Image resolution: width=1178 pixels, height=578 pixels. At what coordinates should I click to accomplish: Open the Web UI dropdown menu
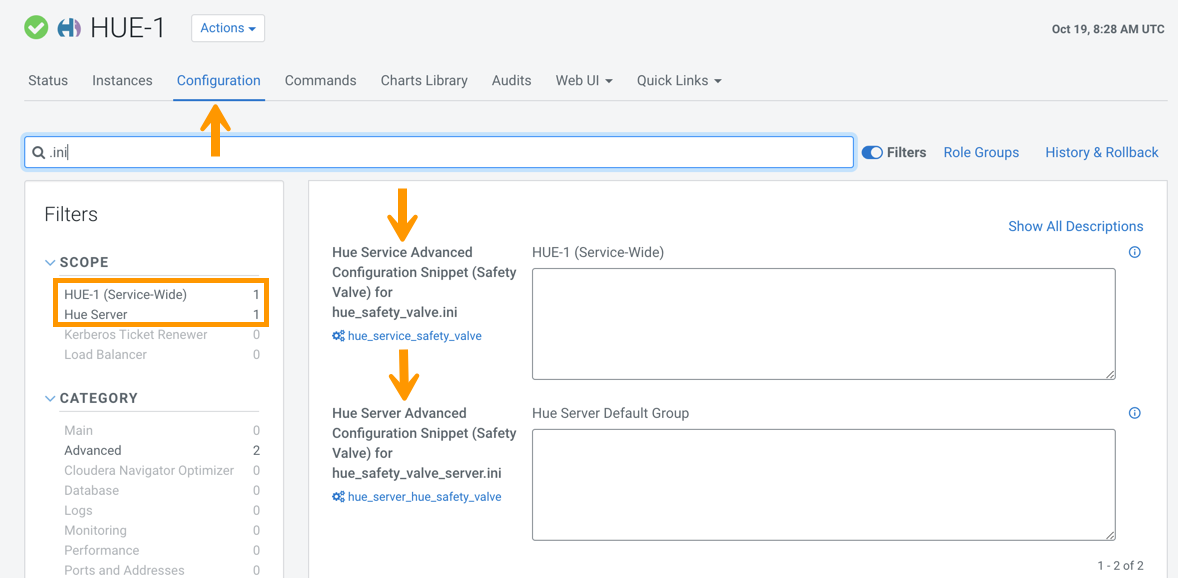coord(584,81)
